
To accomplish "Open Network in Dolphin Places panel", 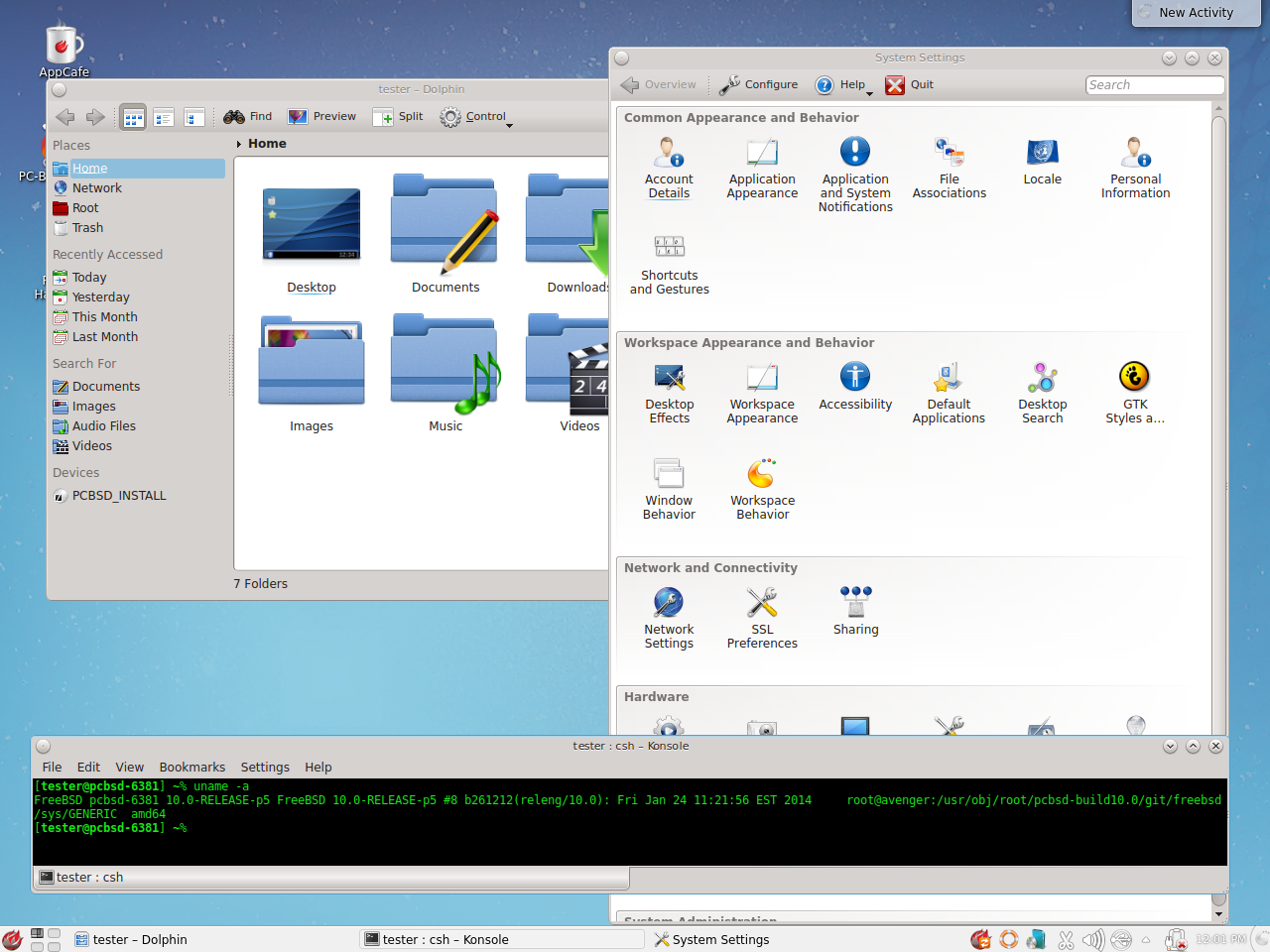I will point(139,188).
